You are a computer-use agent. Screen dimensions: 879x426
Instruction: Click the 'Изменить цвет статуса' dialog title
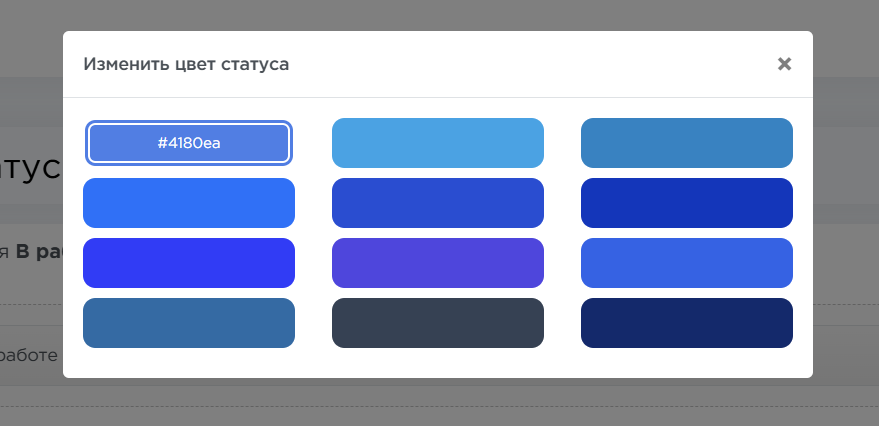(186, 64)
